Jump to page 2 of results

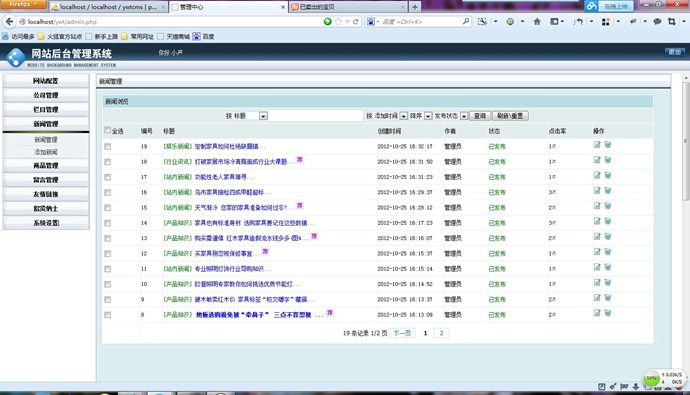click(441, 333)
